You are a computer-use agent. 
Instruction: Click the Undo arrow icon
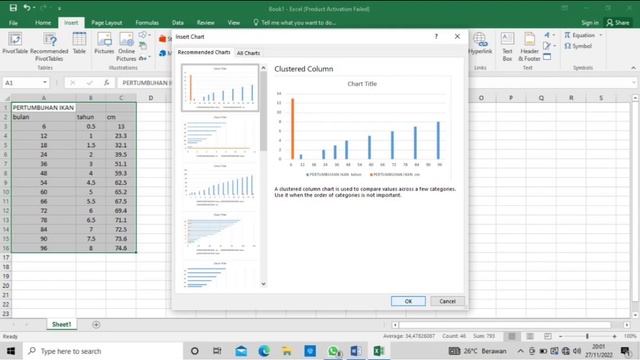point(27,8)
